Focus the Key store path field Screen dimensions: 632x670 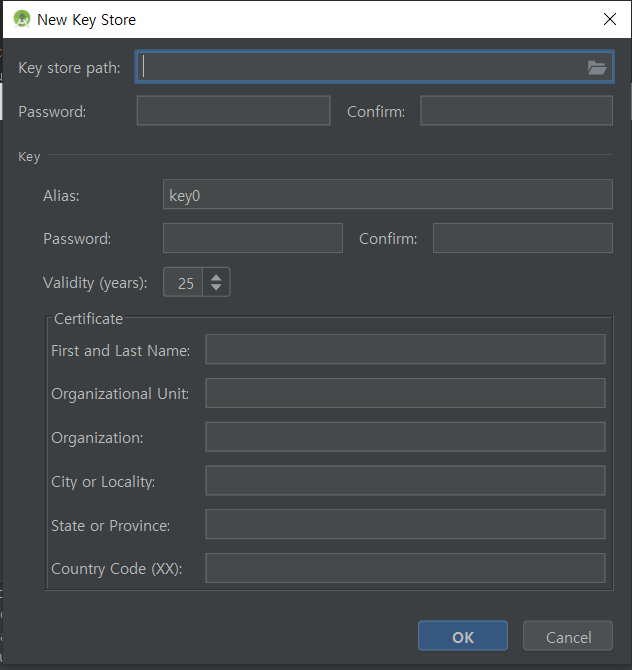pos(374,67)
